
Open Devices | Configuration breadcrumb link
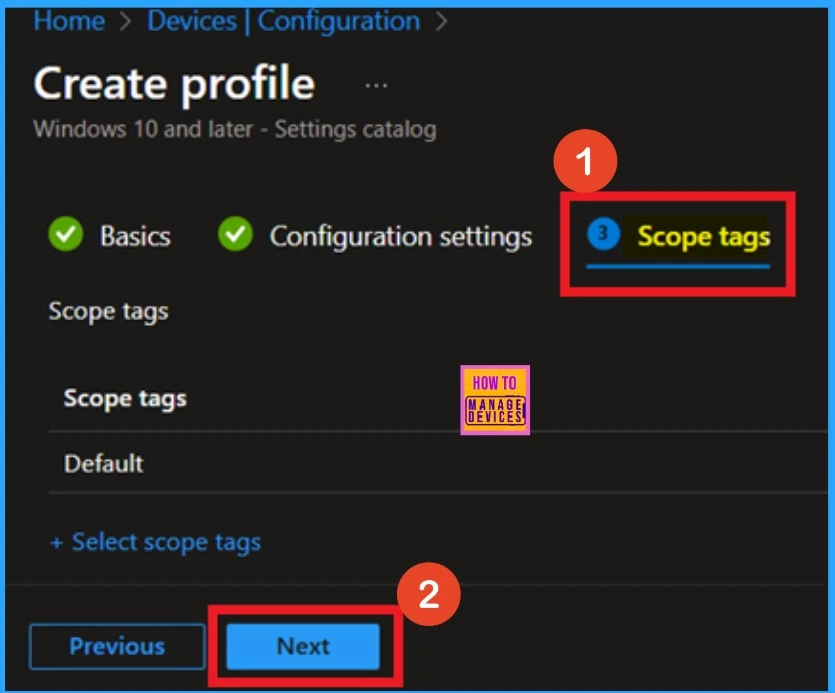[283, 21]
